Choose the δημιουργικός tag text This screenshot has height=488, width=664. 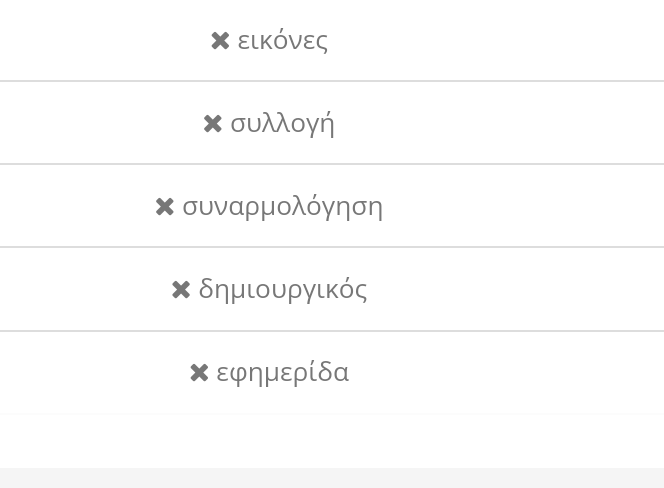[283, 290]
